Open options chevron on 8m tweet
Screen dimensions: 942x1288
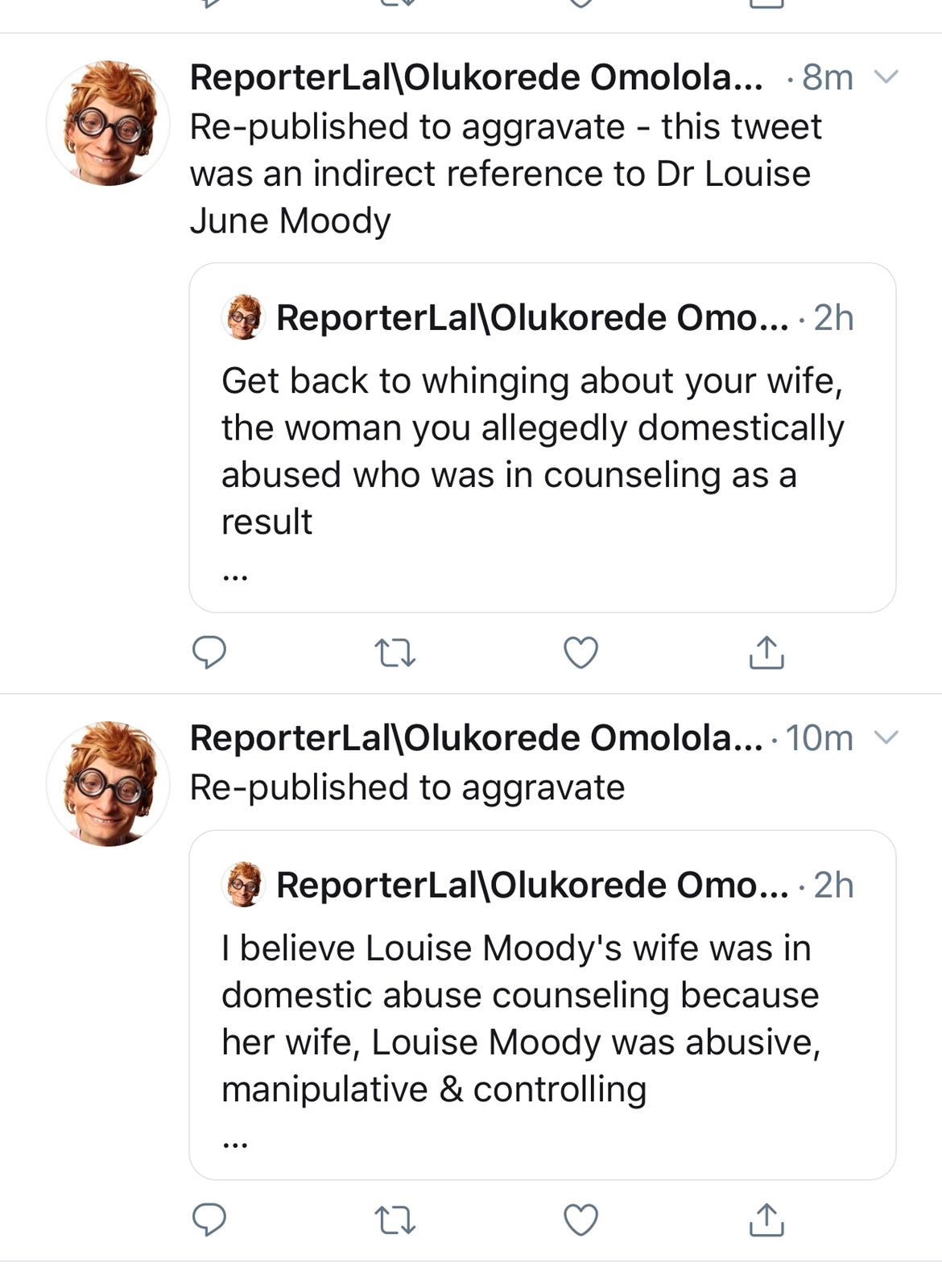[x=886, y=77]
